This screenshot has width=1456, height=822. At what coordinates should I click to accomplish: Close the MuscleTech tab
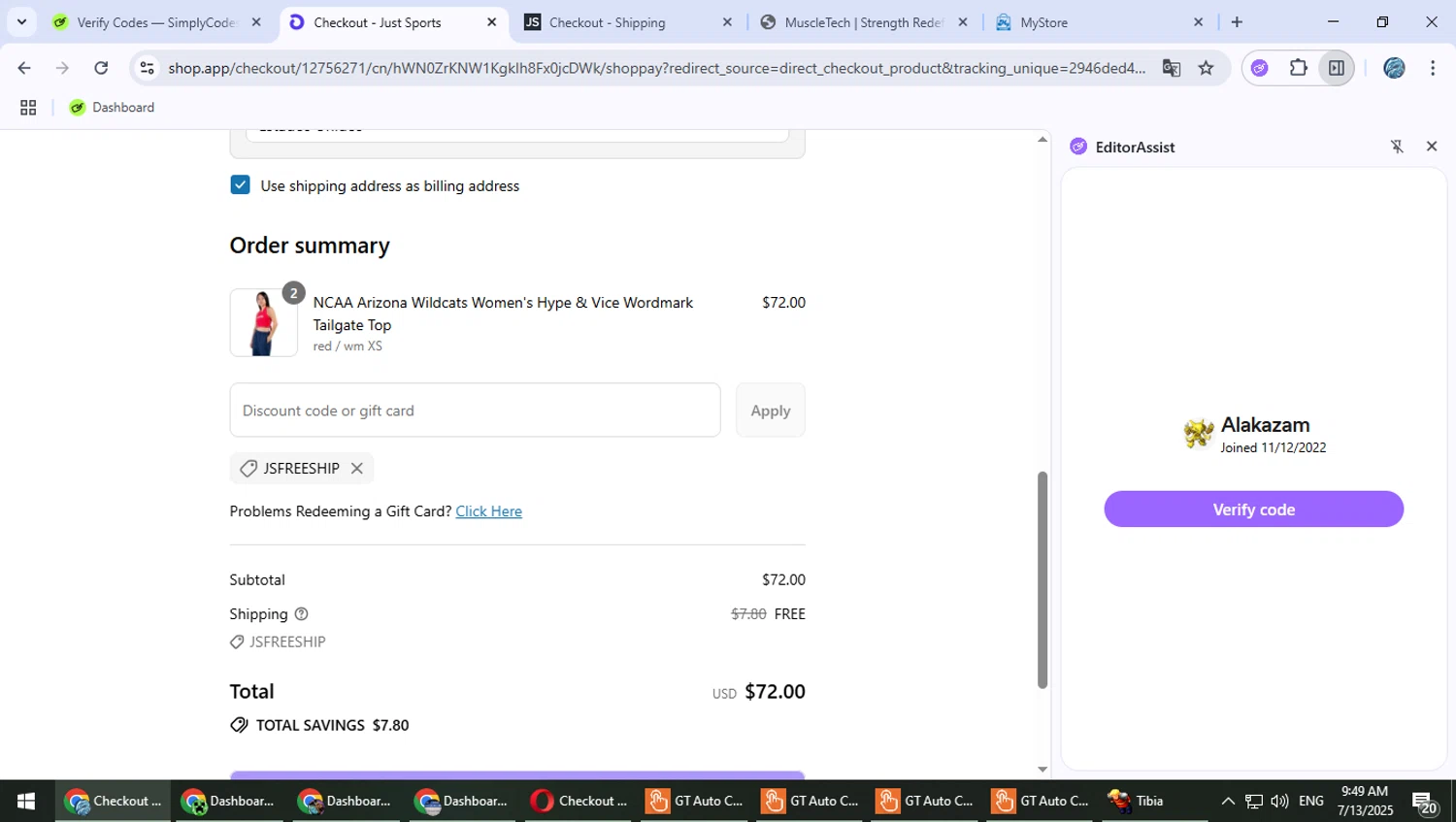pos(963,22)
